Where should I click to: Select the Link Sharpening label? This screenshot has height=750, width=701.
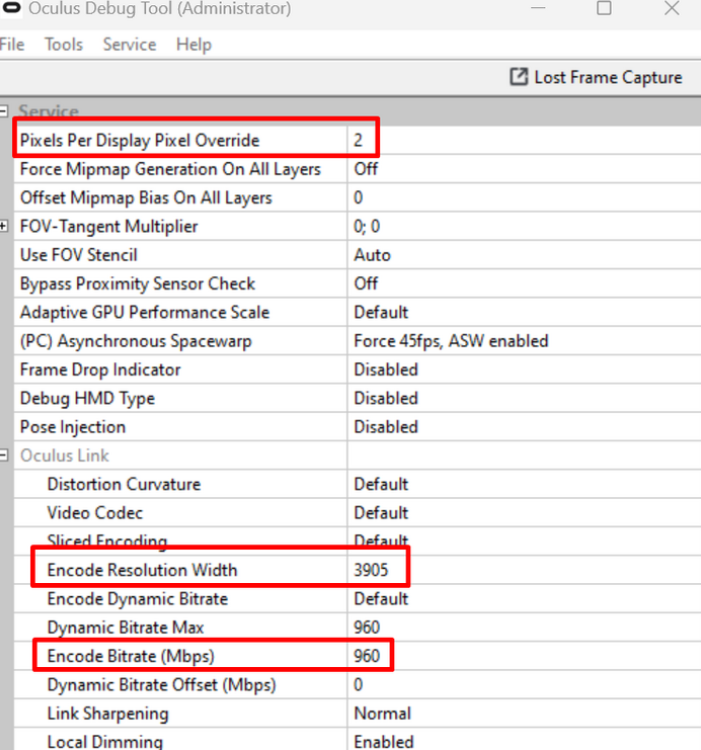[x=108, y=713]
